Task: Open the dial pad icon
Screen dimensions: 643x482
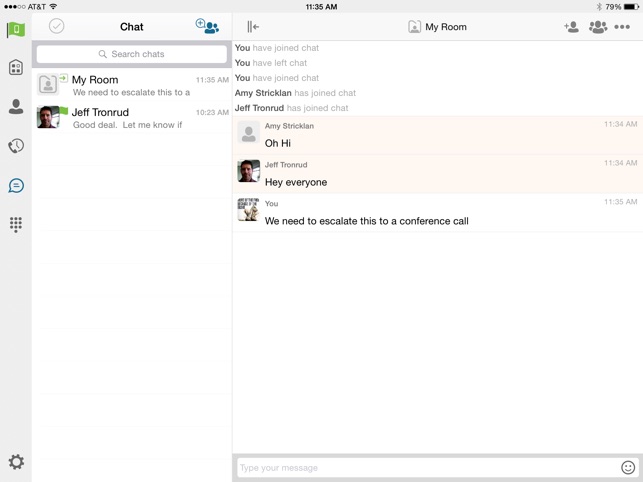Action: [x=16, y=225]
